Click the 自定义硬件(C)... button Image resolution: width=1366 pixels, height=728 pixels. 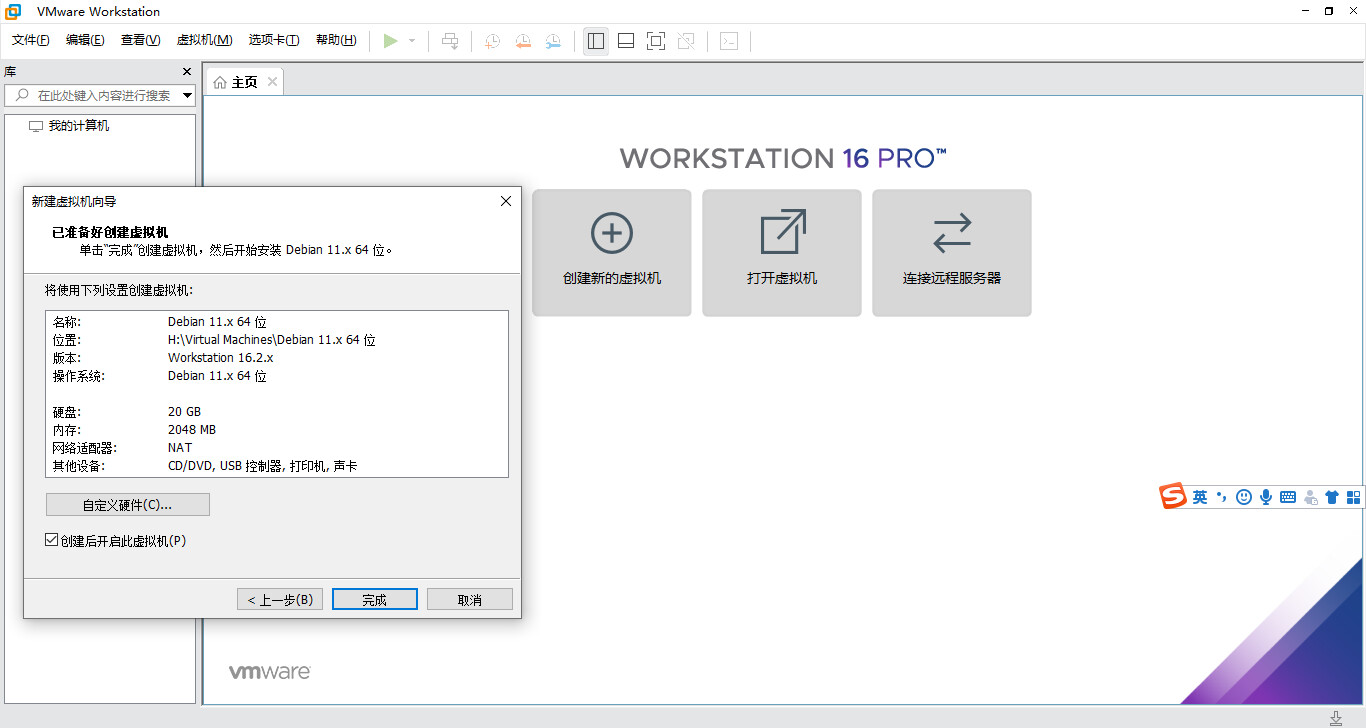[128, 505]
